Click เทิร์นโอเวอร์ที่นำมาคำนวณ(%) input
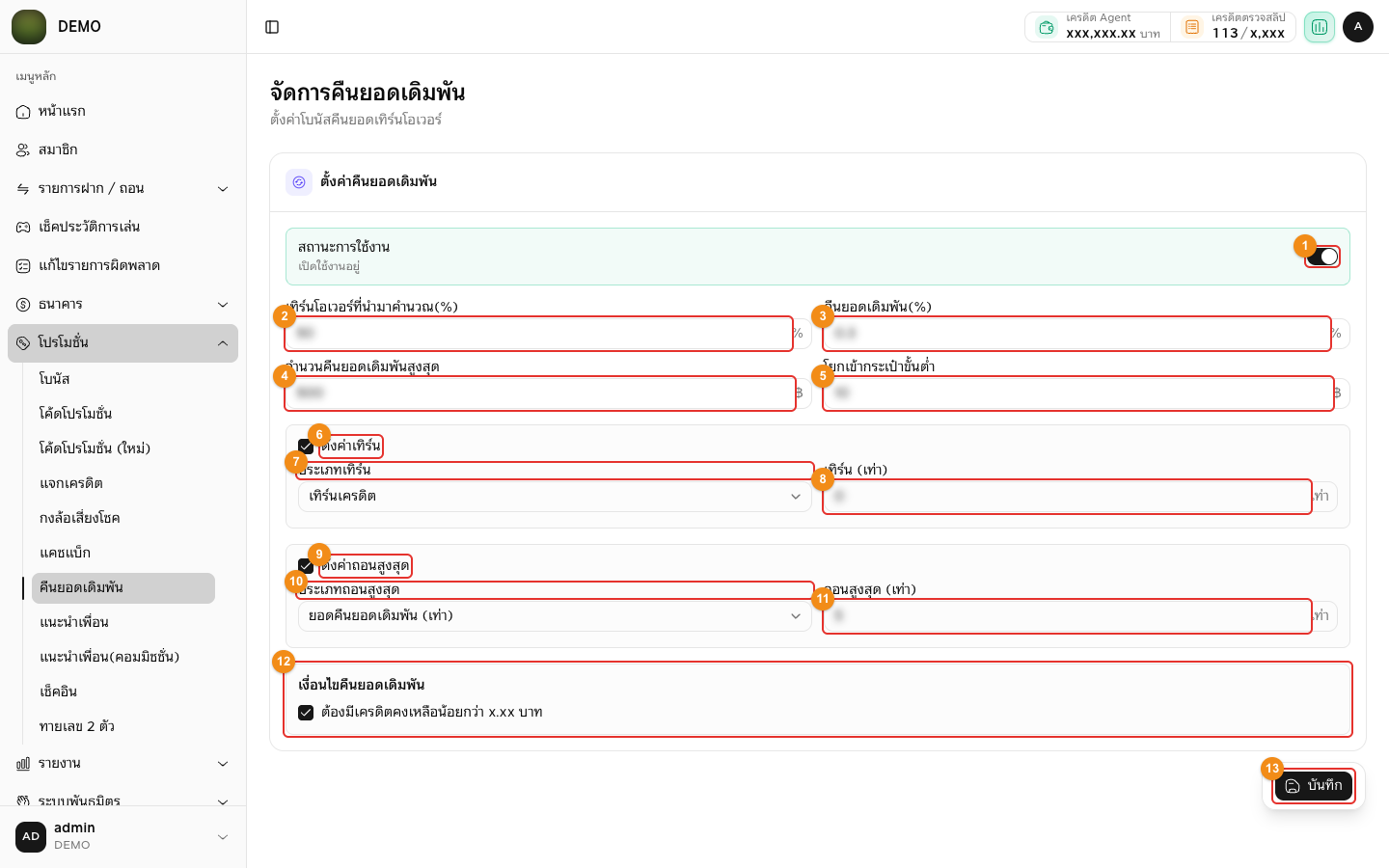This screenshot has width=1389, height=868. [549, 334]
